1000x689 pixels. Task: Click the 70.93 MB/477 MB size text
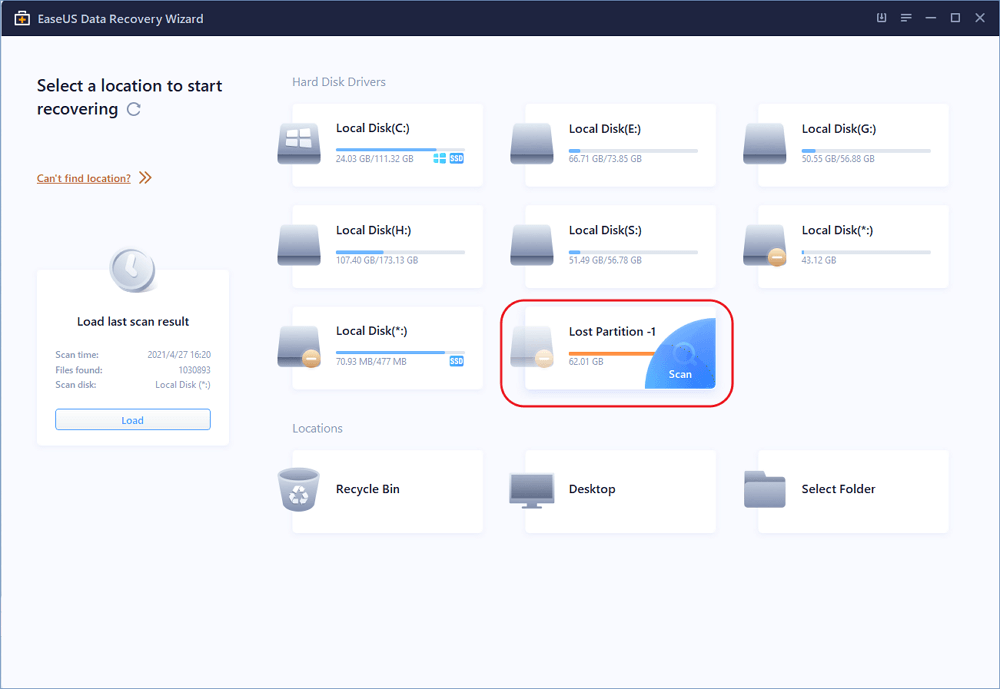371,362
